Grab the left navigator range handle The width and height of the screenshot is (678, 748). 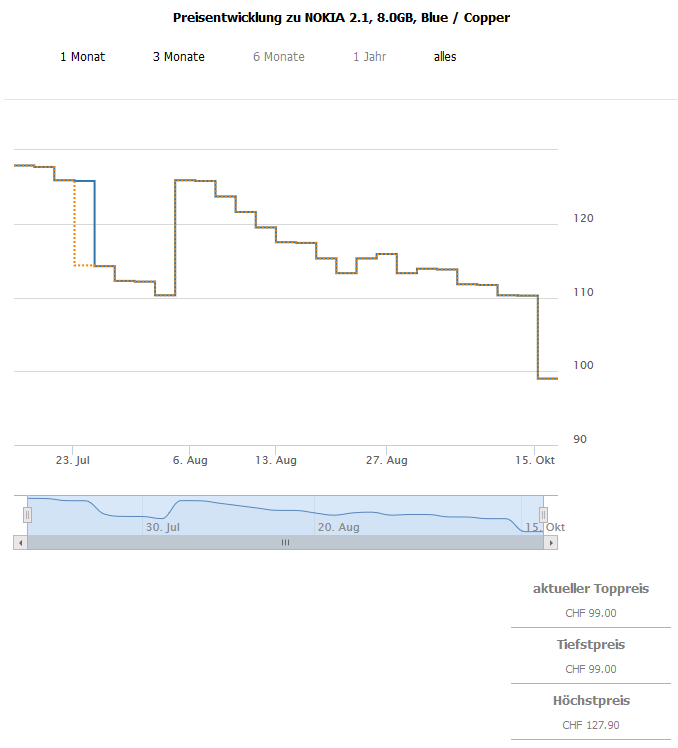28,515
